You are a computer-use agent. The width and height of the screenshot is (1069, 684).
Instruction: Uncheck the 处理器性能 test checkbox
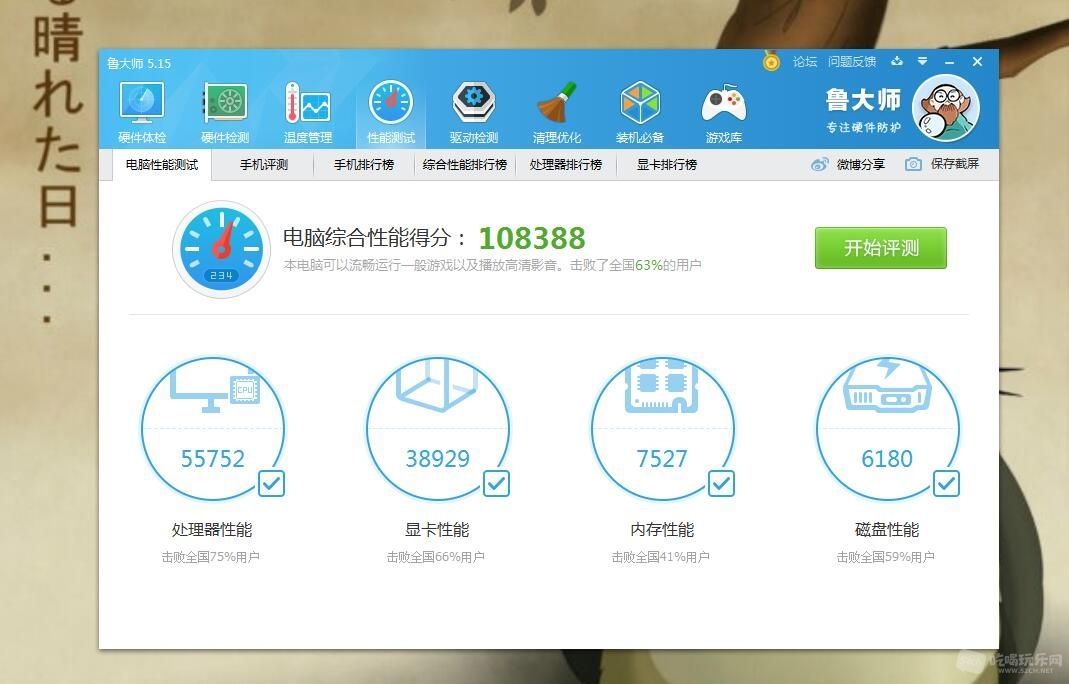(271, 484)
